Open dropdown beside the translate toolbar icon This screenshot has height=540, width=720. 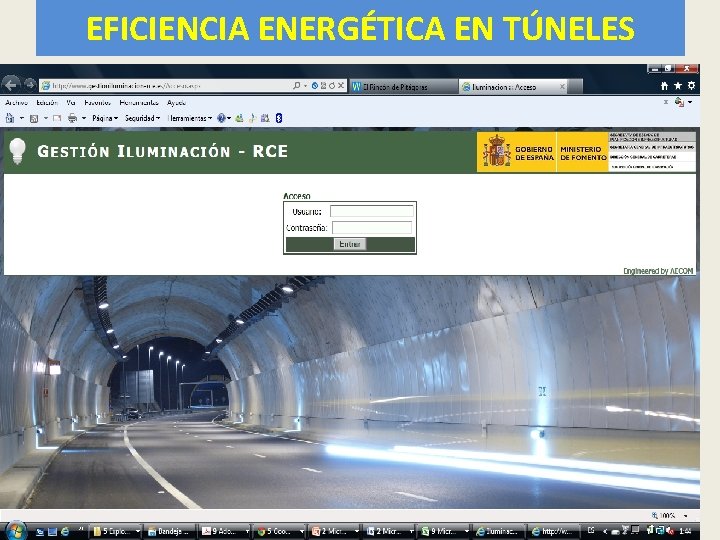(690, 102)
